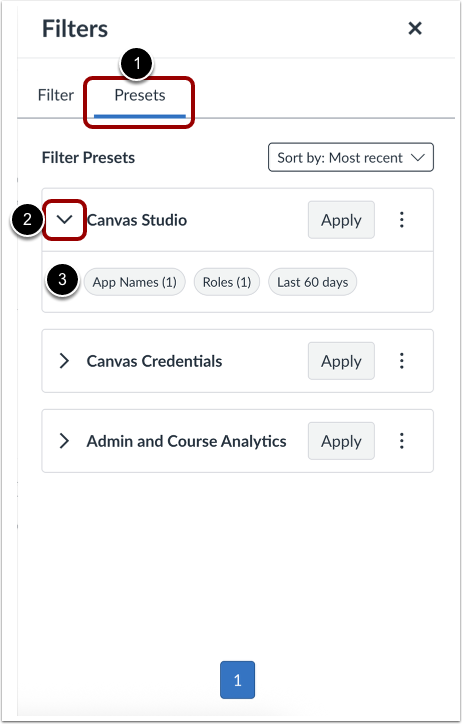Open Canvas Credentials more options menu
The width and height of the screenshot is (462, 724).
coord(402,361)
